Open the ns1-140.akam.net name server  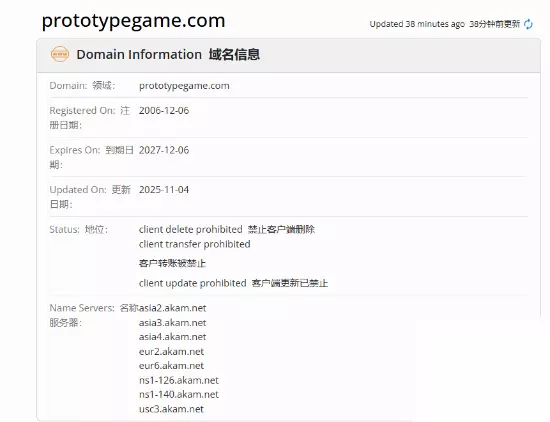(x=179, y=394)
